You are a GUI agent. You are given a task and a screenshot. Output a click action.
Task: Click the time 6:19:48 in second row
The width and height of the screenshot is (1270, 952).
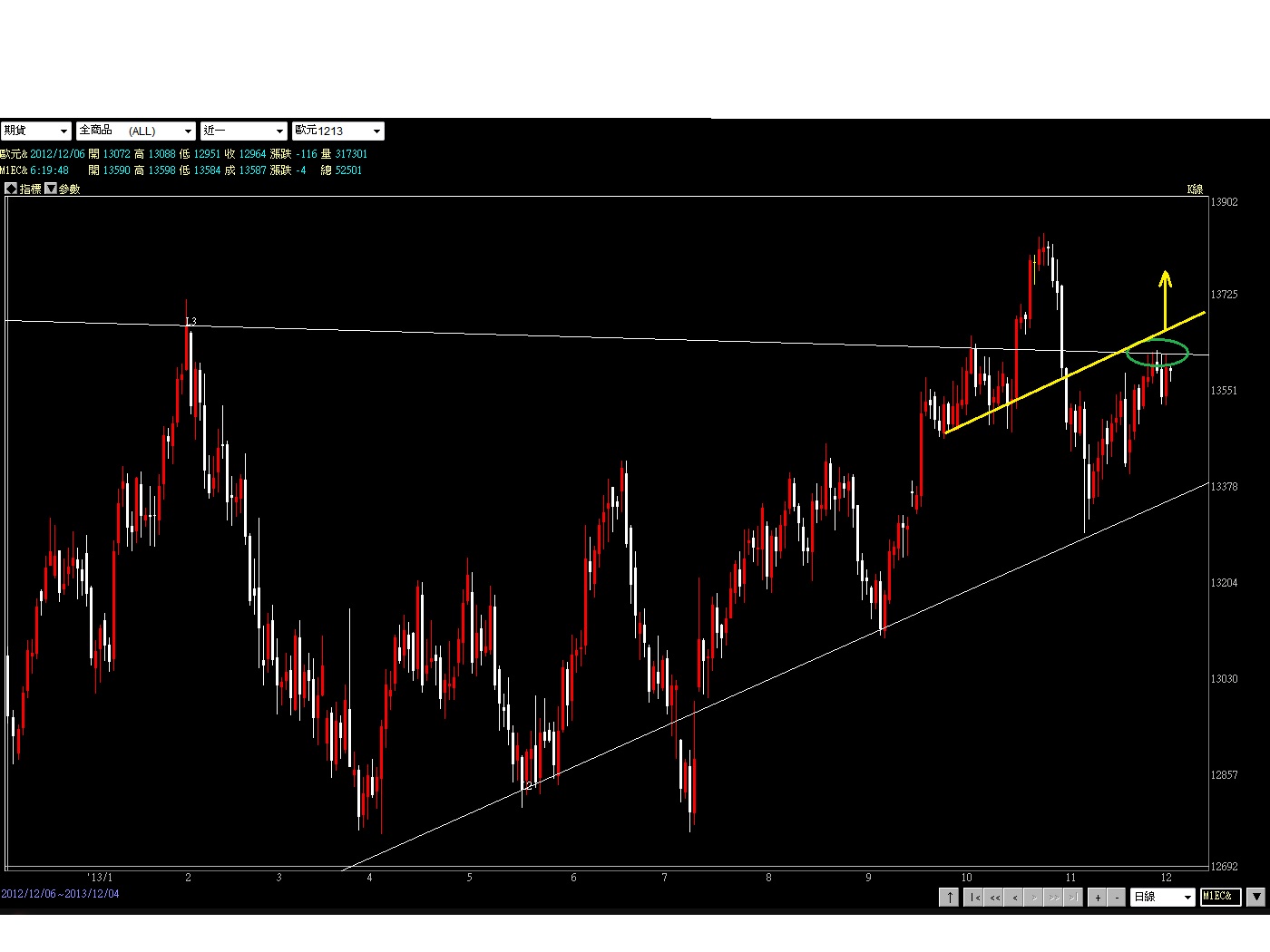click(49, 170)
